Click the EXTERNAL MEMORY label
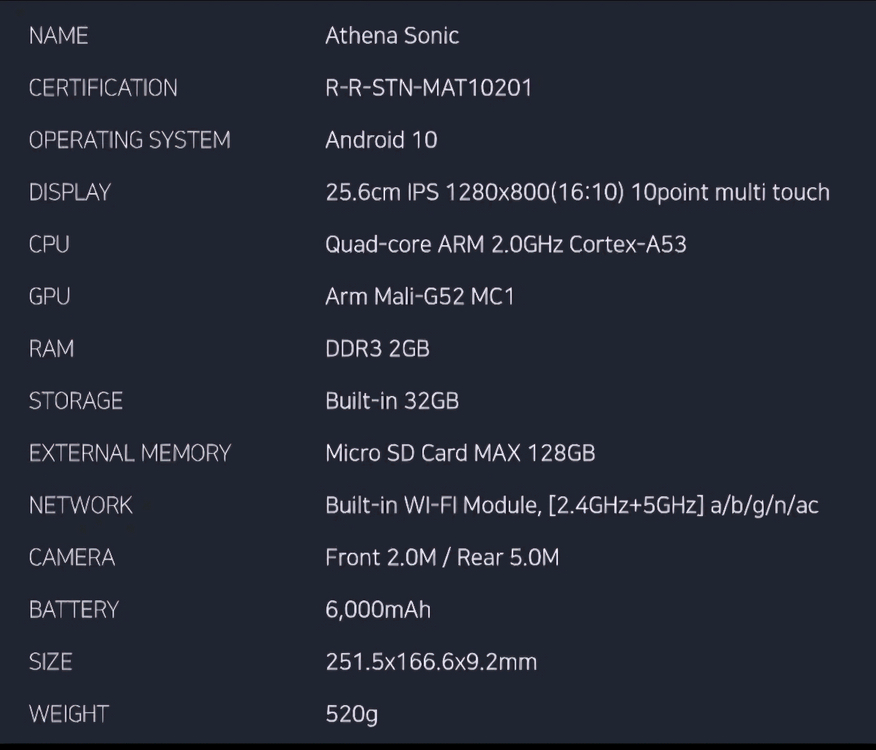 point(129,453)
